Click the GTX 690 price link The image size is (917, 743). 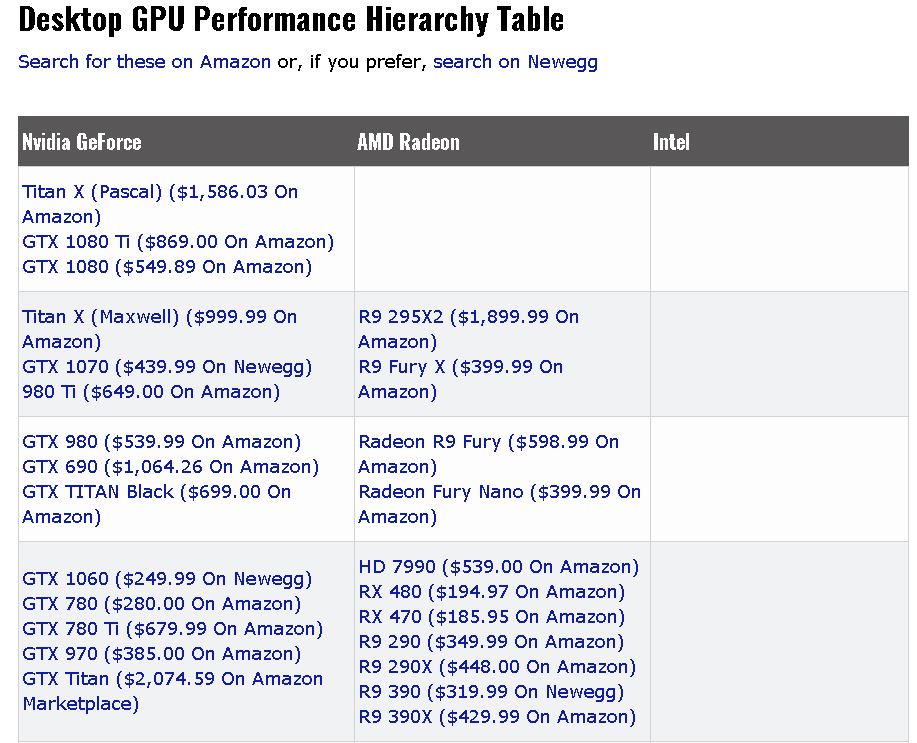pos(170,467)
